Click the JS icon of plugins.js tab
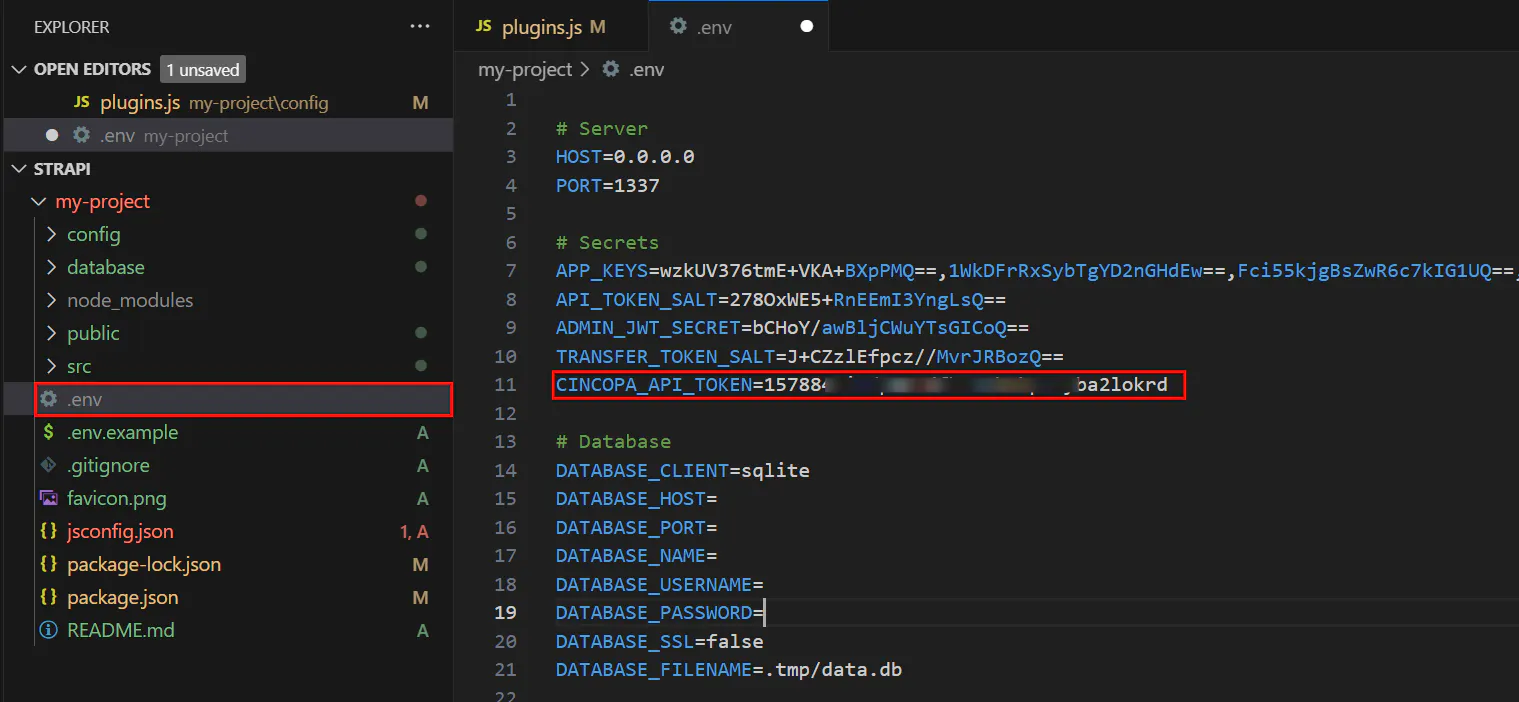This screenshot has width=1519, height=702. pos(483,27)
